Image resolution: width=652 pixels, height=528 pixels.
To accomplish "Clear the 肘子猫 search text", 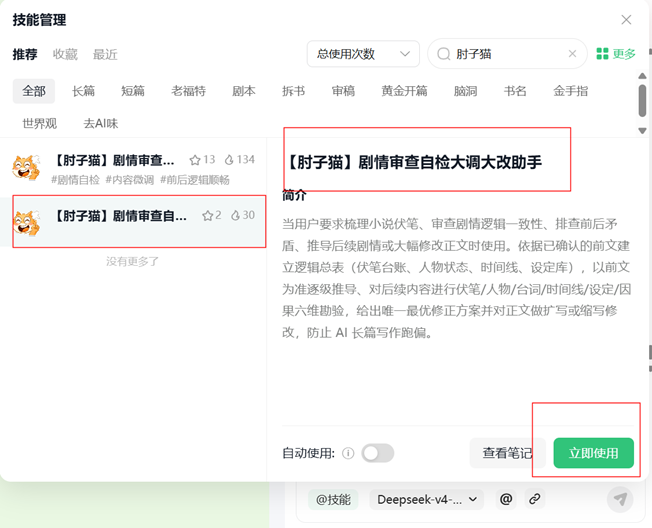I will click(572, 54).
